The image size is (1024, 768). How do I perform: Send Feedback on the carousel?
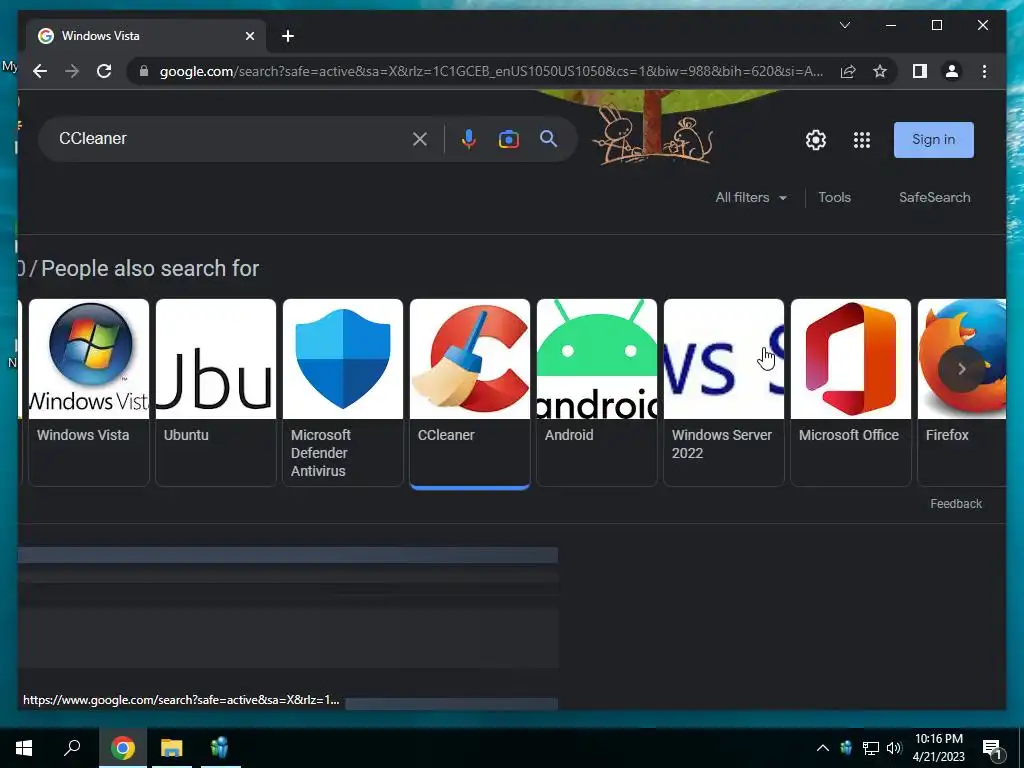pos(956,504)
